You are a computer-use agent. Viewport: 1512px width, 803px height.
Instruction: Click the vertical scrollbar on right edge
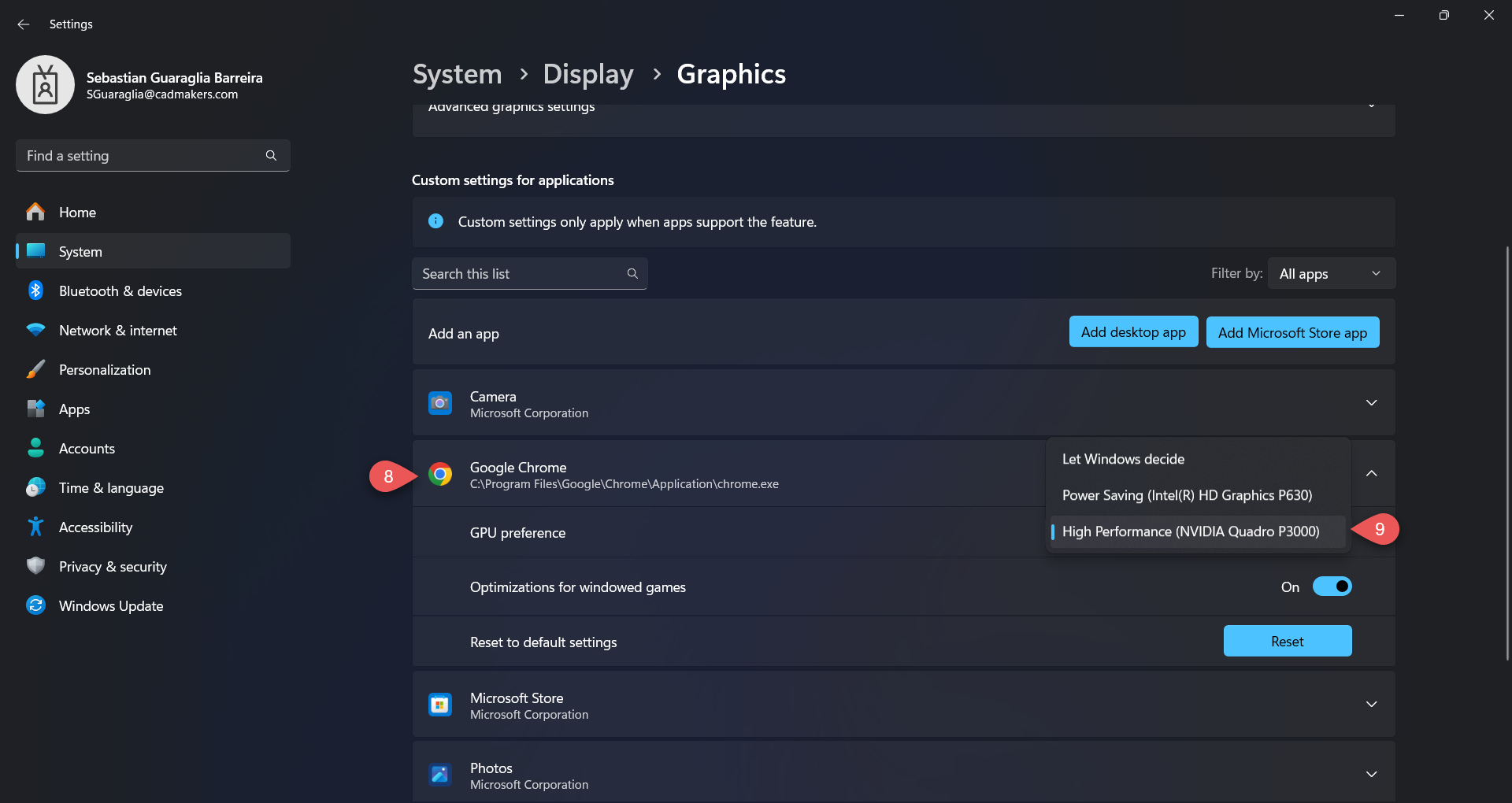coord(1507,453)
